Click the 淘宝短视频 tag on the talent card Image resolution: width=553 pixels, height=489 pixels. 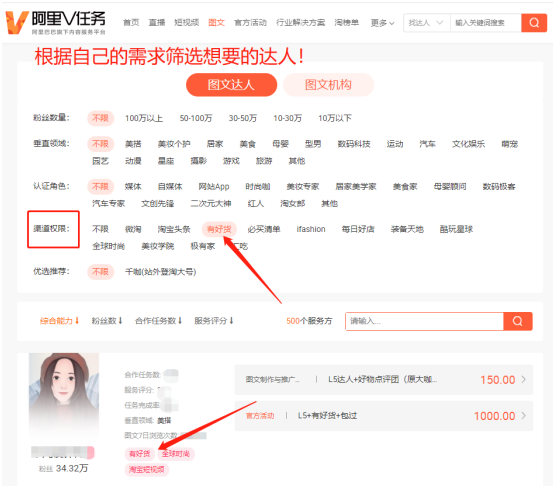(146, 470)
